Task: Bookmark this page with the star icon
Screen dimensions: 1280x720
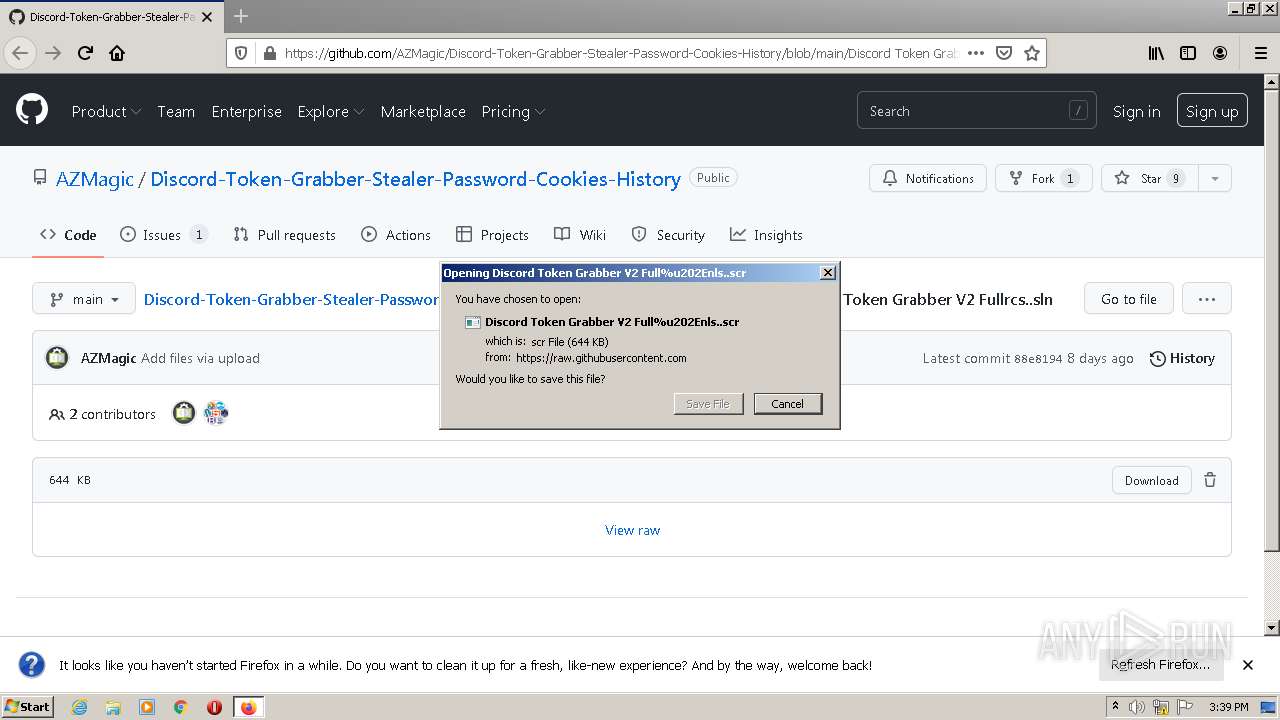Action: [1032, 53]
